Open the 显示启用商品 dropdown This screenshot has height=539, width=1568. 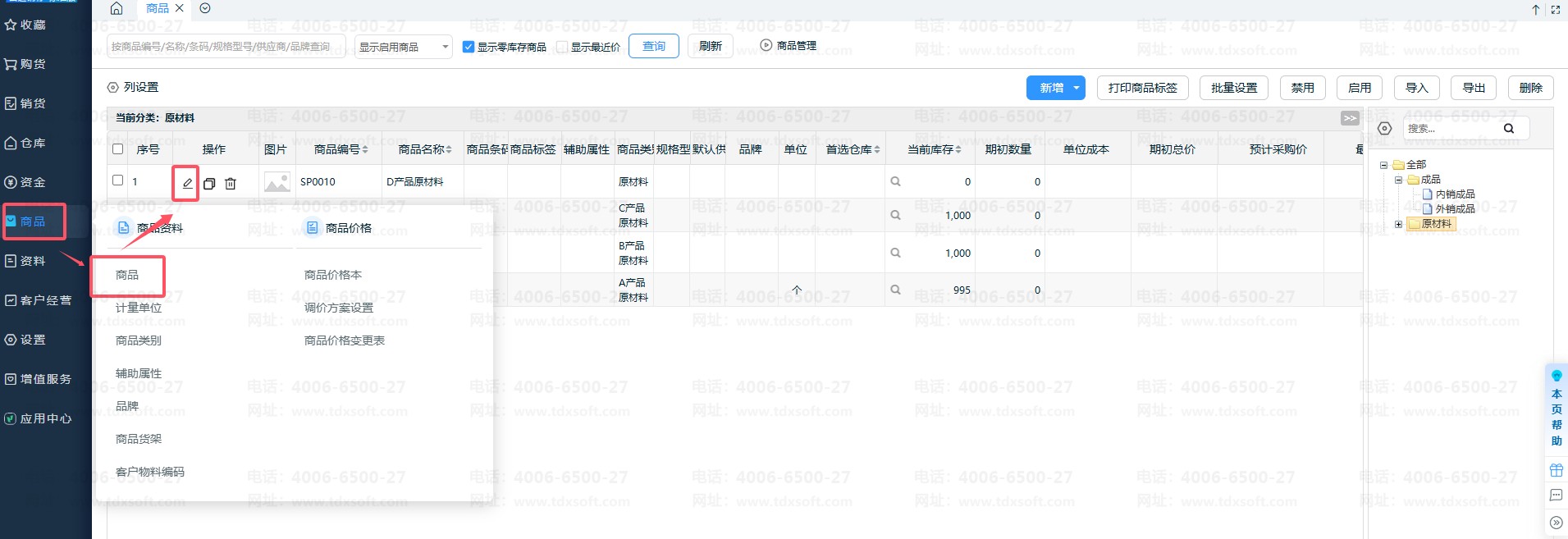click(404, 47)
